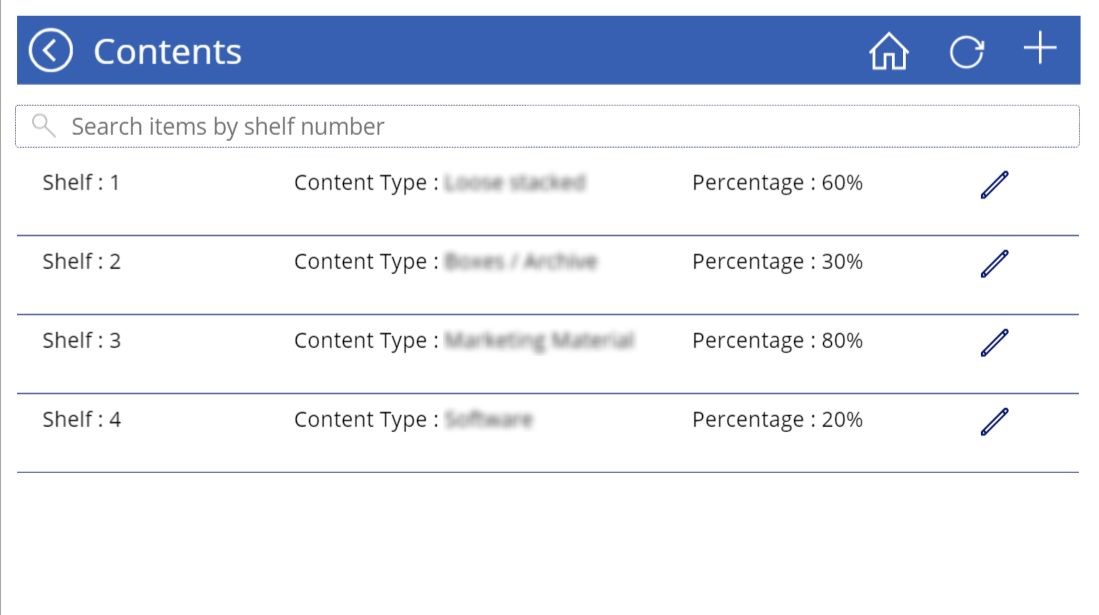
Task: Select the Shelf : 1 label
Action: click(81, 182)
